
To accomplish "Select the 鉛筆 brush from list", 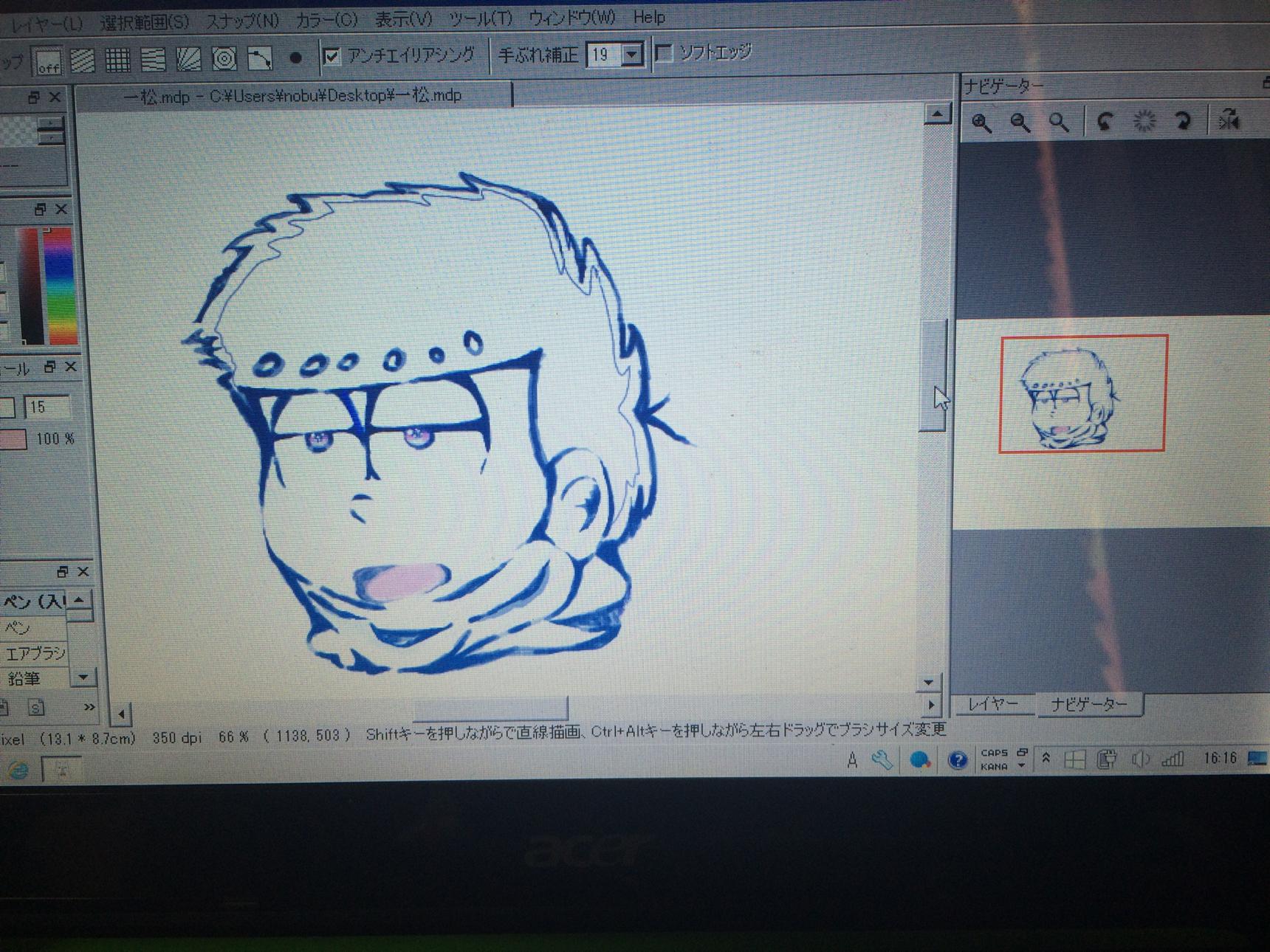I will [25, 678].
